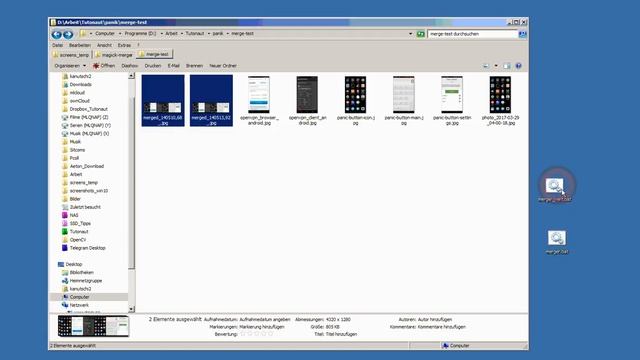Open the help question mark icon
Screen dimensions: 640x360
[518, 66]
